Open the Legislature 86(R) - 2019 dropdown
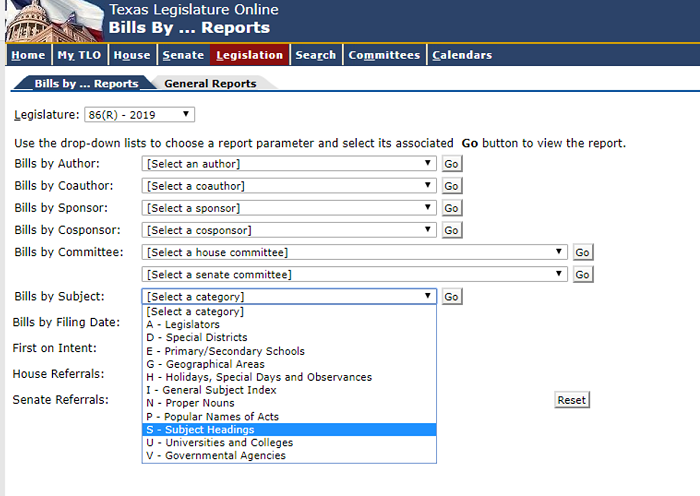 [x=139, y=115]
